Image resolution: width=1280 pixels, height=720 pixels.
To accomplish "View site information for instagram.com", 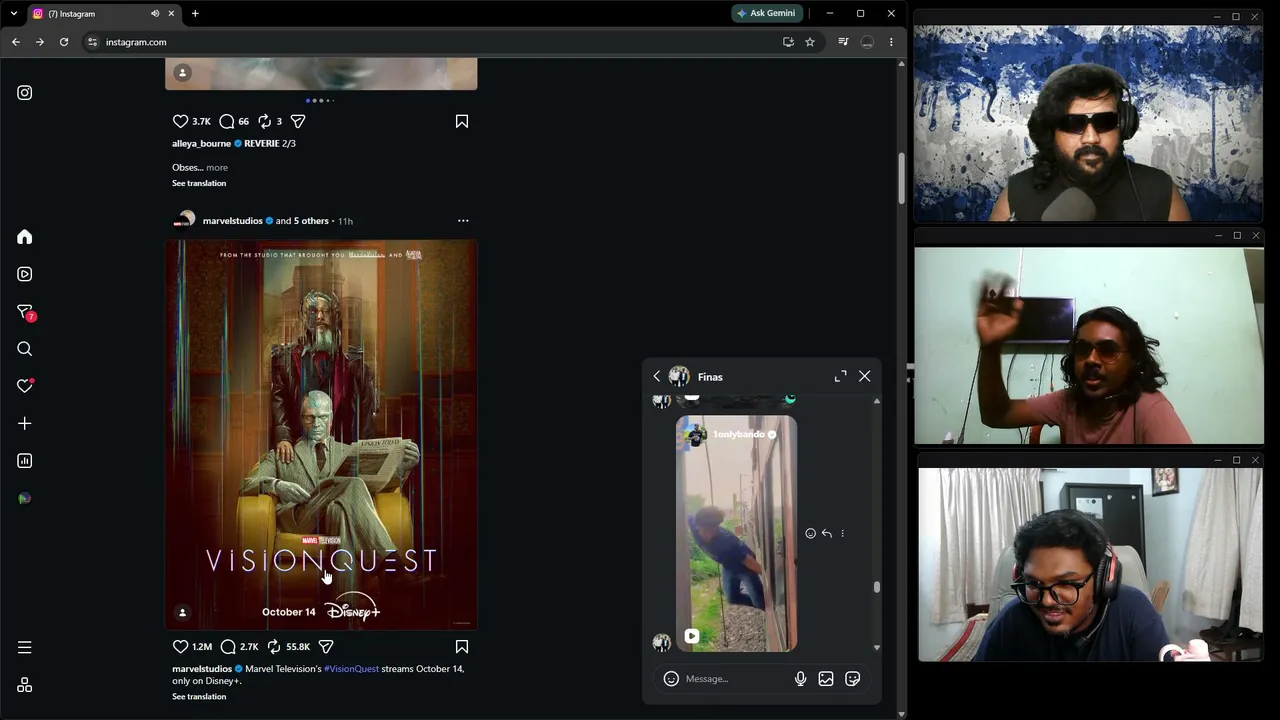I will point(92,42).
